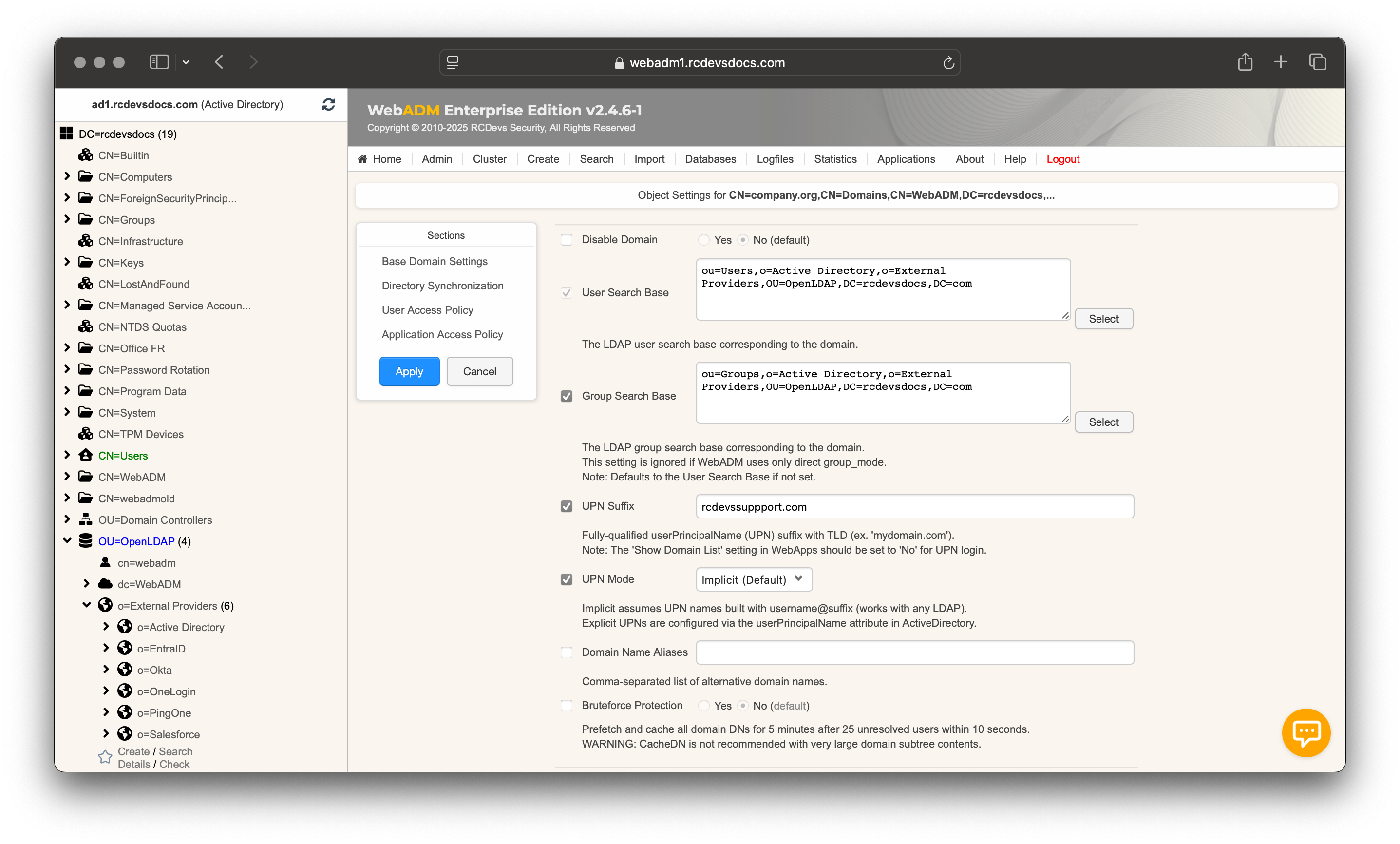Click Select next to Group Search Base
Viewport: 1400px width, 844px height.
coord(1103,422)
